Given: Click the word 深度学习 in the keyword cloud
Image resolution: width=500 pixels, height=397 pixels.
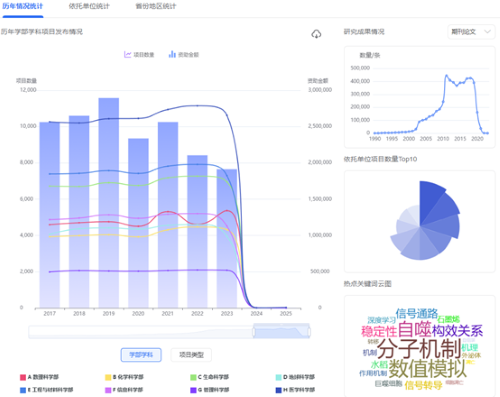Looking at the screenshot, I should click(381, 320).
